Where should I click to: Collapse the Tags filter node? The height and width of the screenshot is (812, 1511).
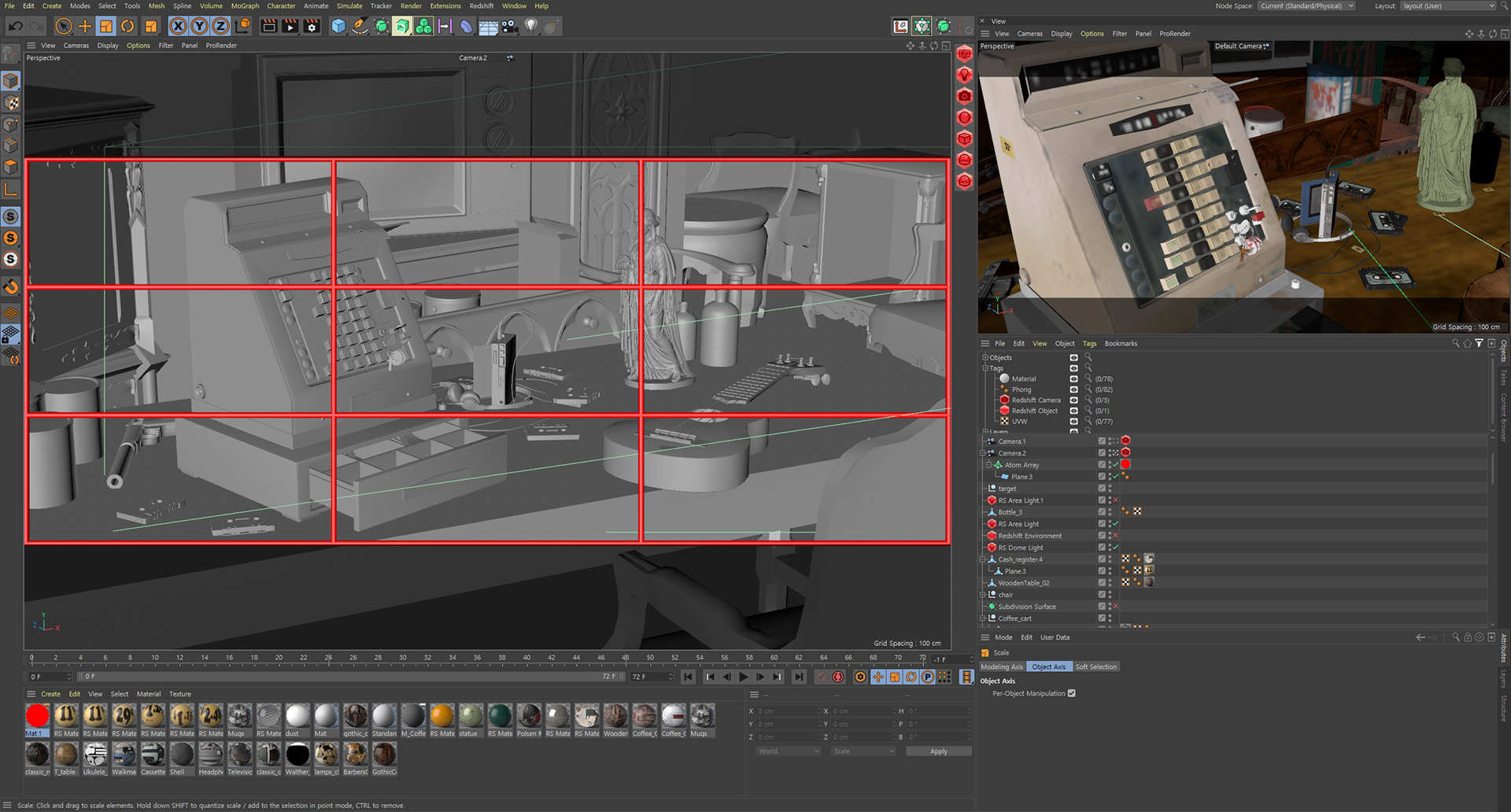pyautogui.click(x=985, y=368)
